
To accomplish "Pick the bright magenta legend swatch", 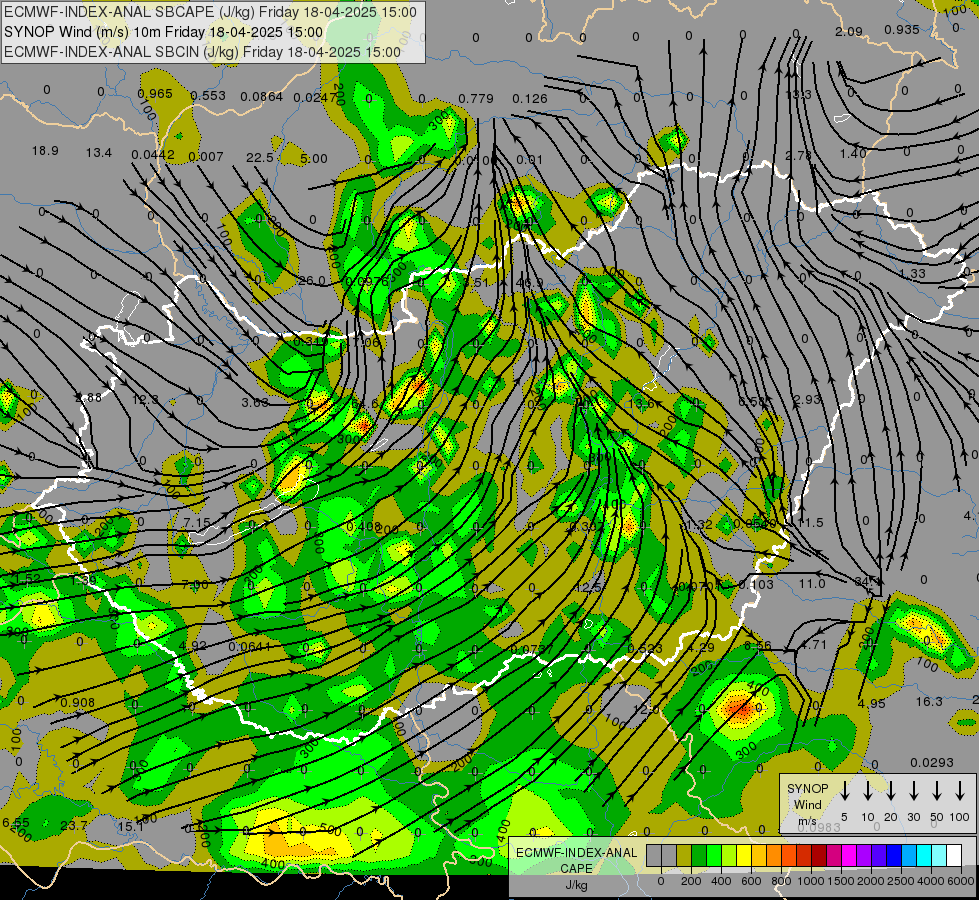I will click(x=849, y=855).
